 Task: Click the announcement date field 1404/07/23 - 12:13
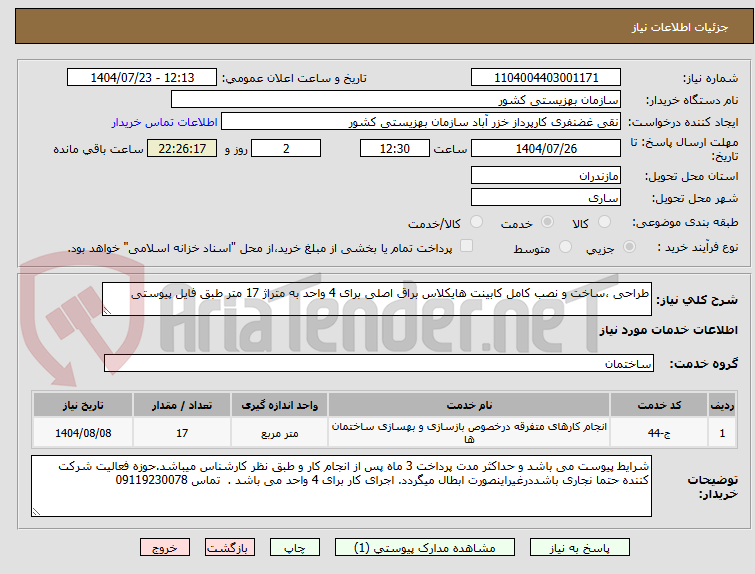pyautogui.click(x=142, y=78)
